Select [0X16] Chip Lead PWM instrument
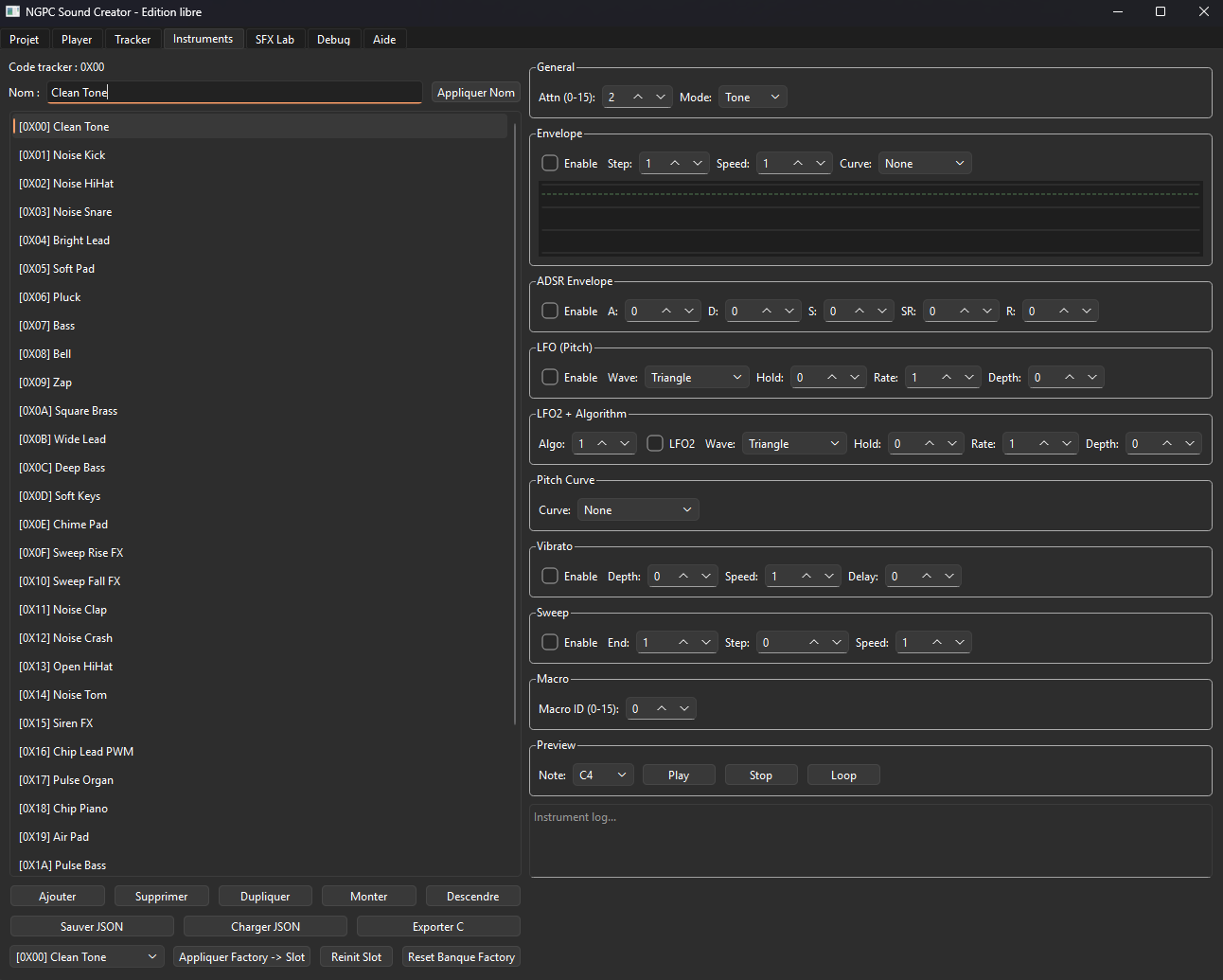 (x=260, y=752)
